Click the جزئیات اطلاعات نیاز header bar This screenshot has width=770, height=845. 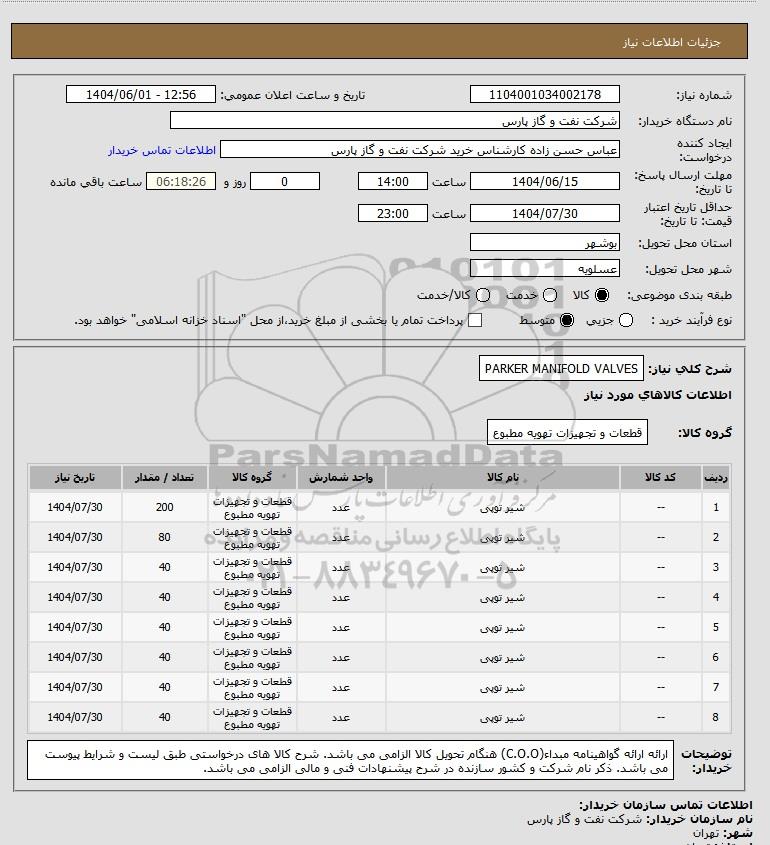(379, 41)
